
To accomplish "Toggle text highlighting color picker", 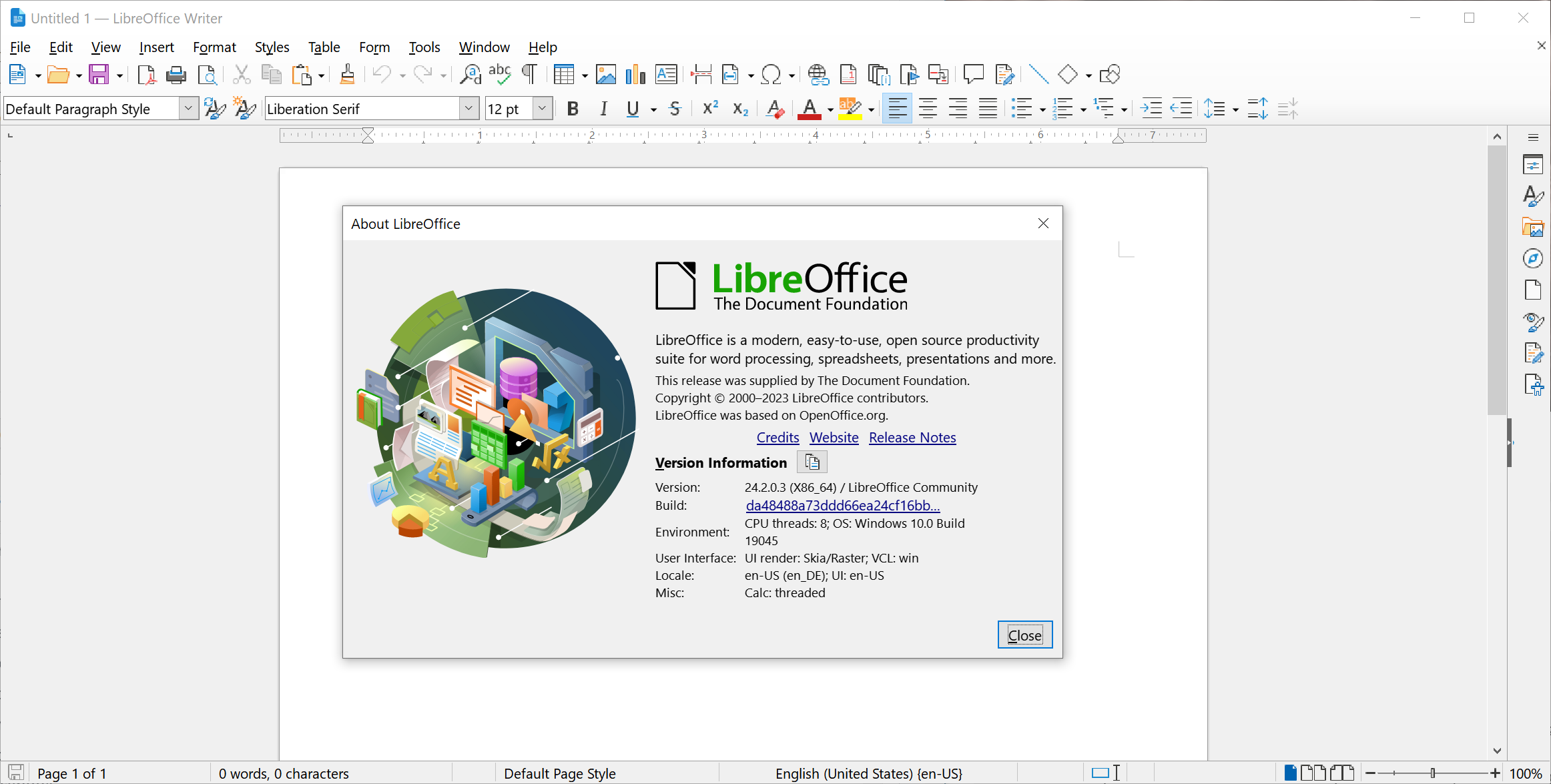I will [869, 109].
